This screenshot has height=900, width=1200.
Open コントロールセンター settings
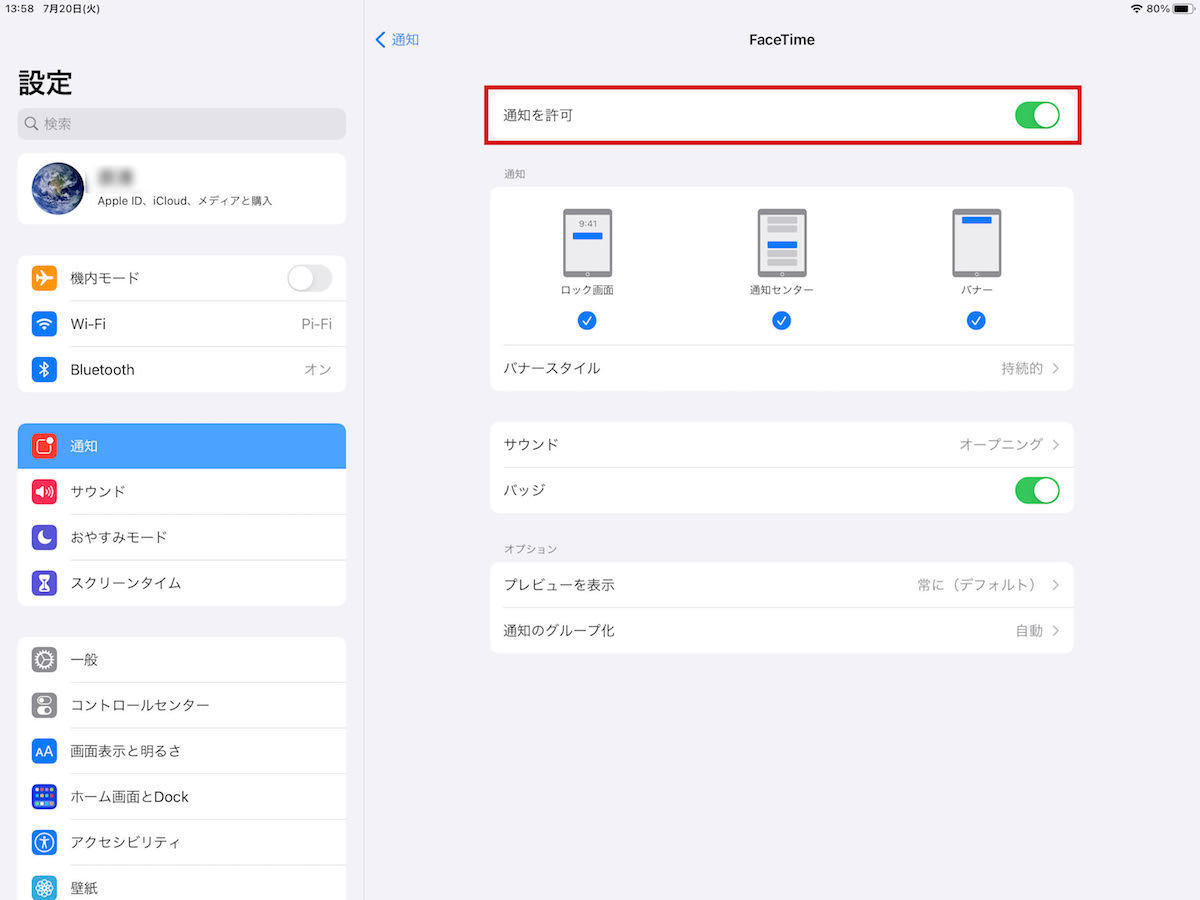point(182,705)
